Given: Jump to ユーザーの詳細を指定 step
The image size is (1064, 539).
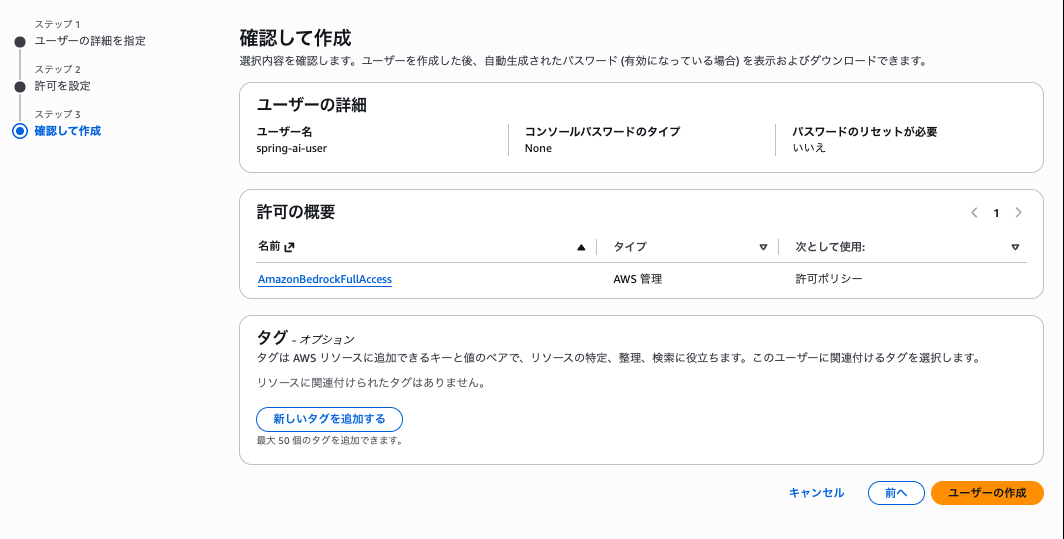Looking at the screenshot, I should pyautogui.click(x=90, y=41).
